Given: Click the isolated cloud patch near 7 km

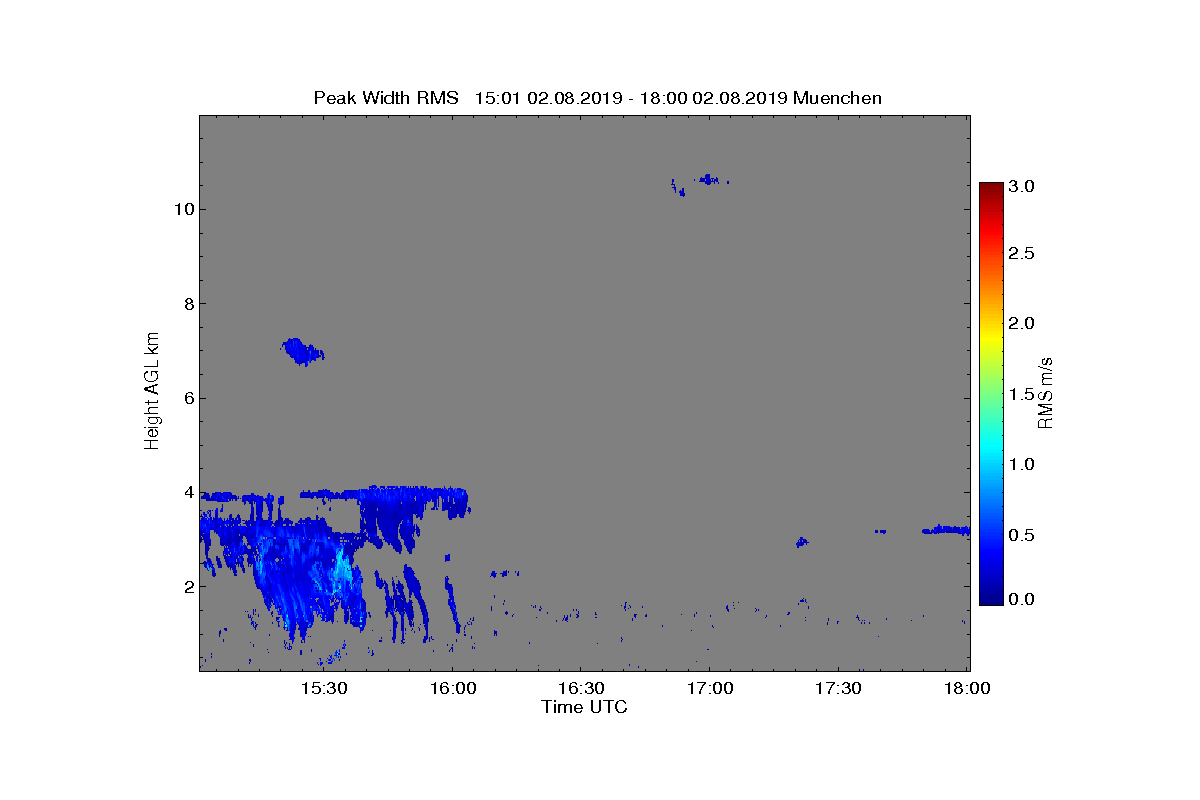Looking at the screenshot, I should (x=302, y=352).
